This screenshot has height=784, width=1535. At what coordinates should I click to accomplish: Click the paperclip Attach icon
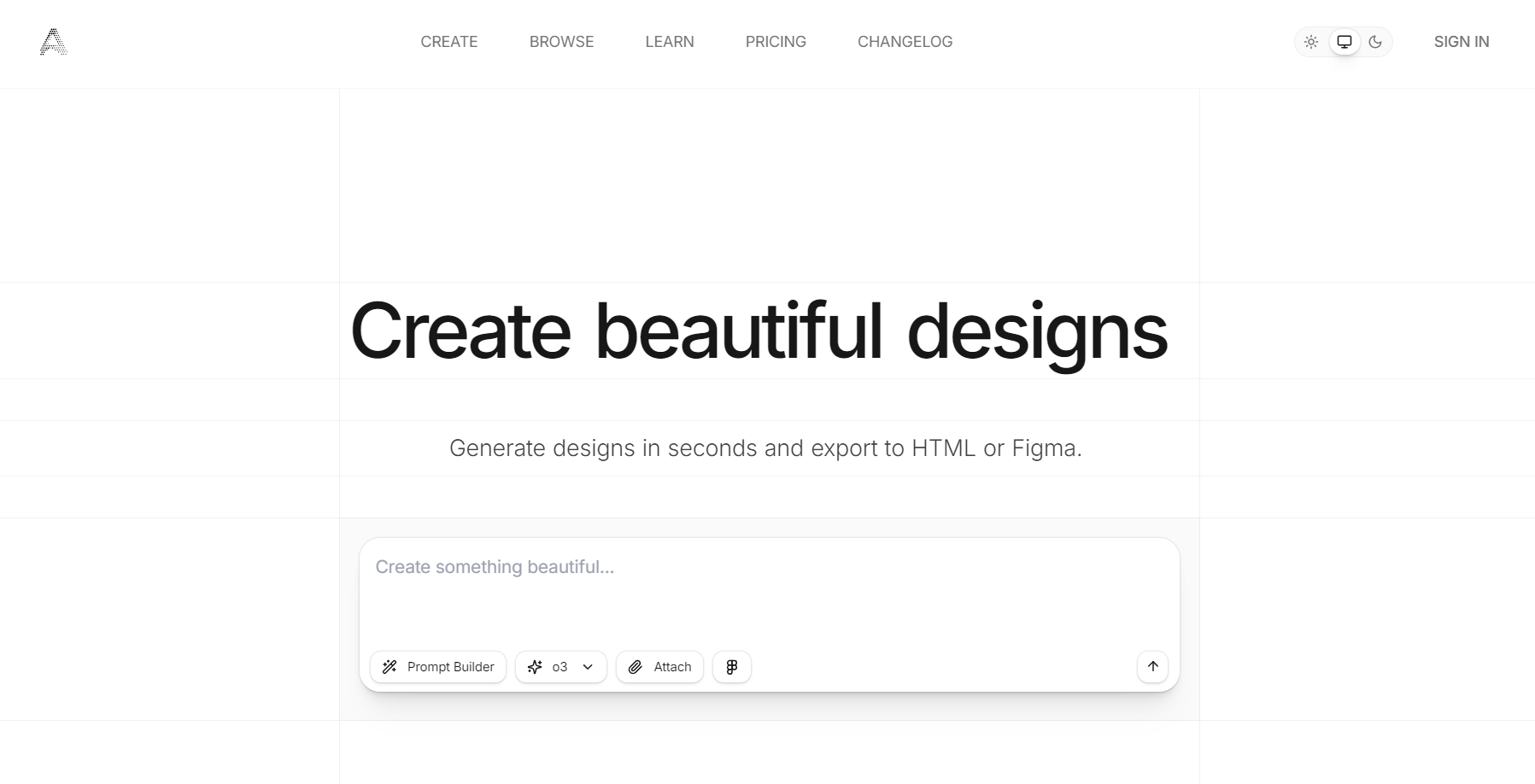636,667
